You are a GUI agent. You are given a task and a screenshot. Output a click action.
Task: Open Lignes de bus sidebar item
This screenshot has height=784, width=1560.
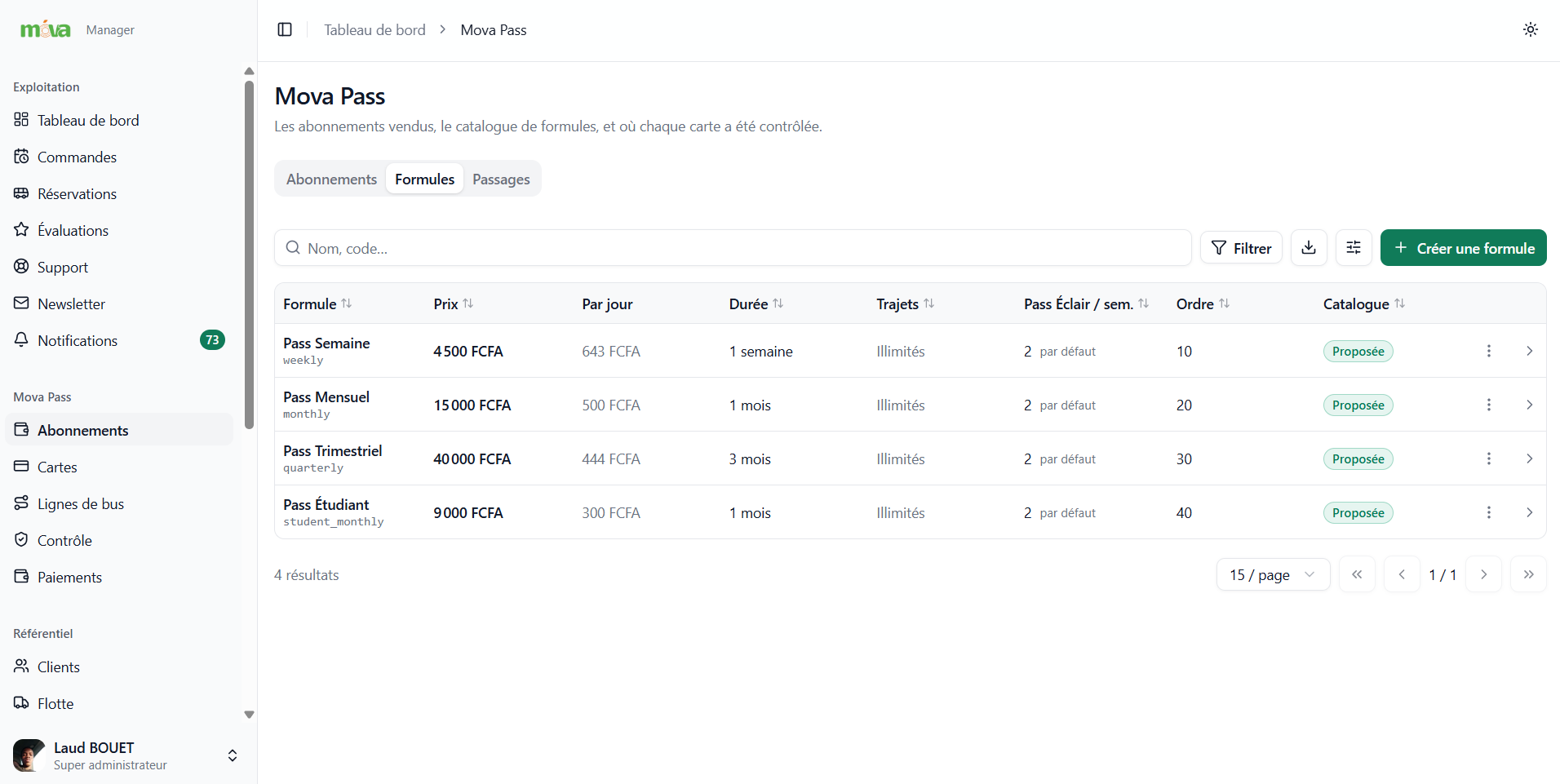[119, 503]
